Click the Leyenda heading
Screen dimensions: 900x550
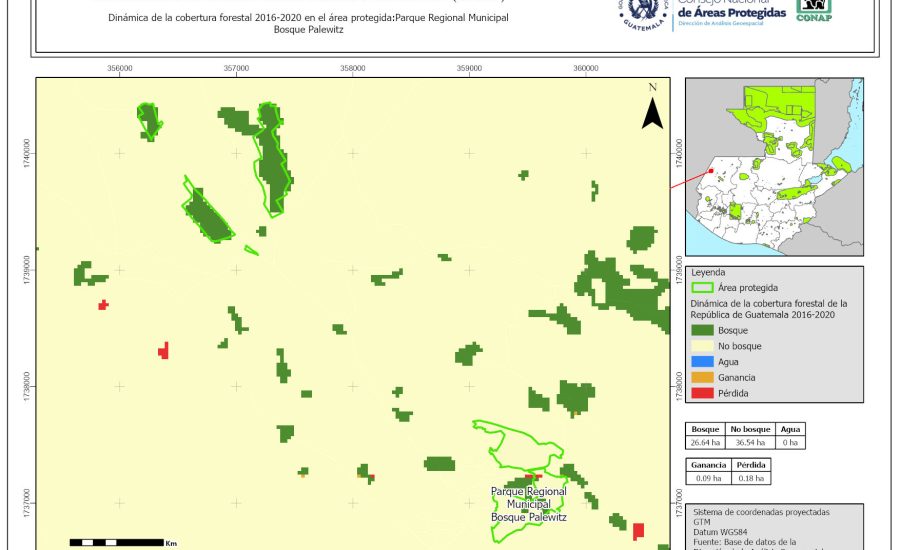click(x=708, y=272)
